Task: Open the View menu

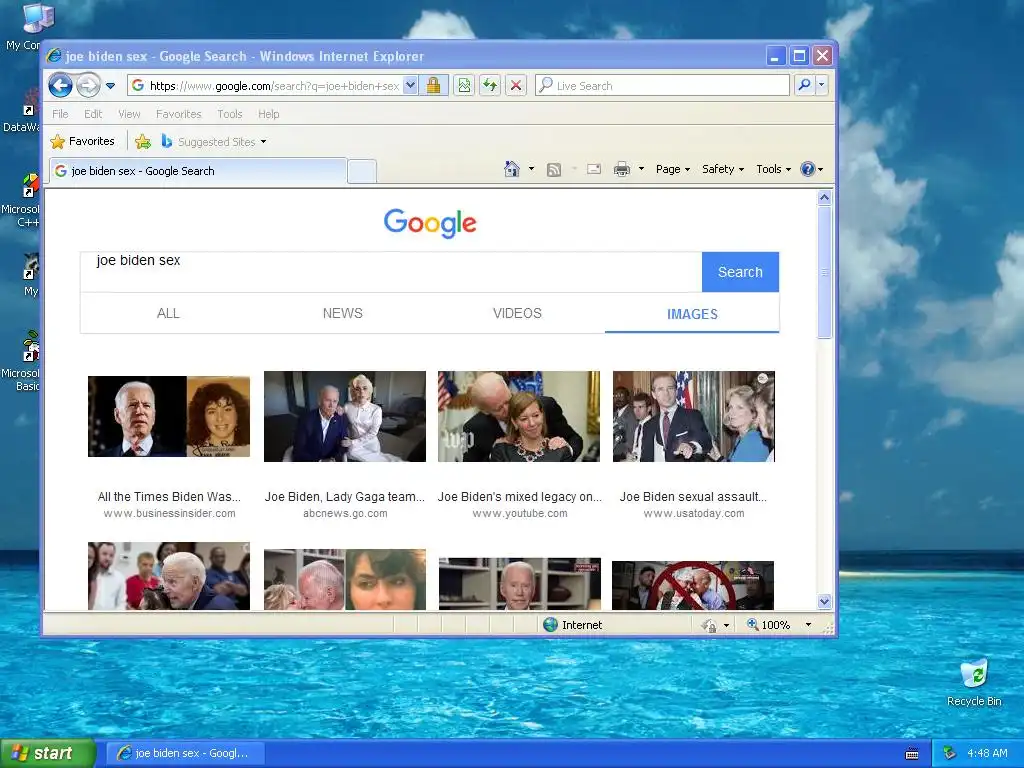Action: (x=129, y=114)
